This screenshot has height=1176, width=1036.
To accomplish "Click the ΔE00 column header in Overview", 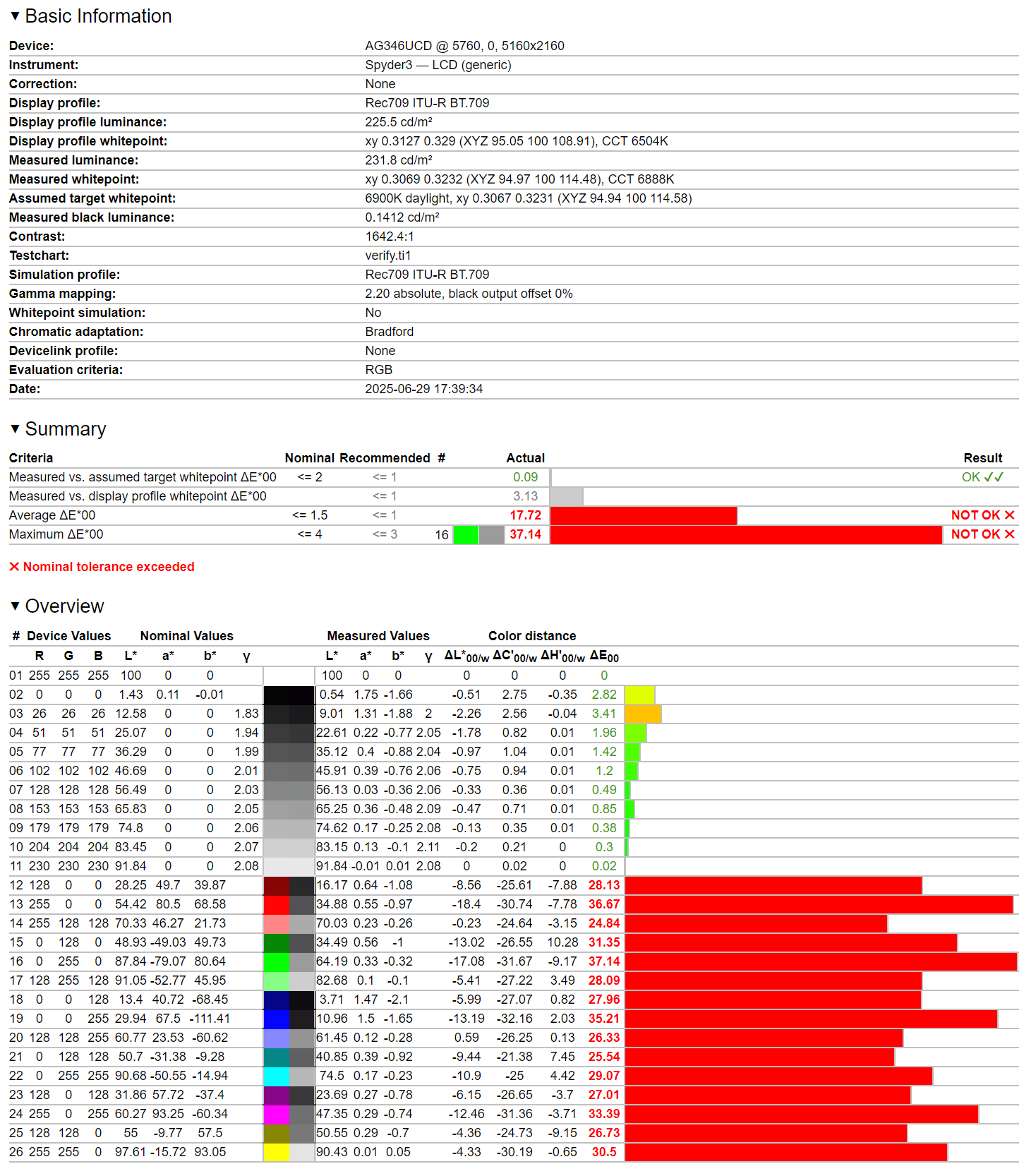I will (x=604, y=657).
